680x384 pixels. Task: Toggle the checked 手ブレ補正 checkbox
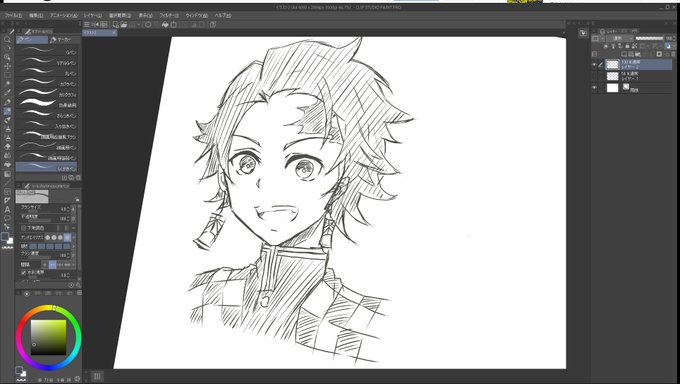click(x=23, y=272)
